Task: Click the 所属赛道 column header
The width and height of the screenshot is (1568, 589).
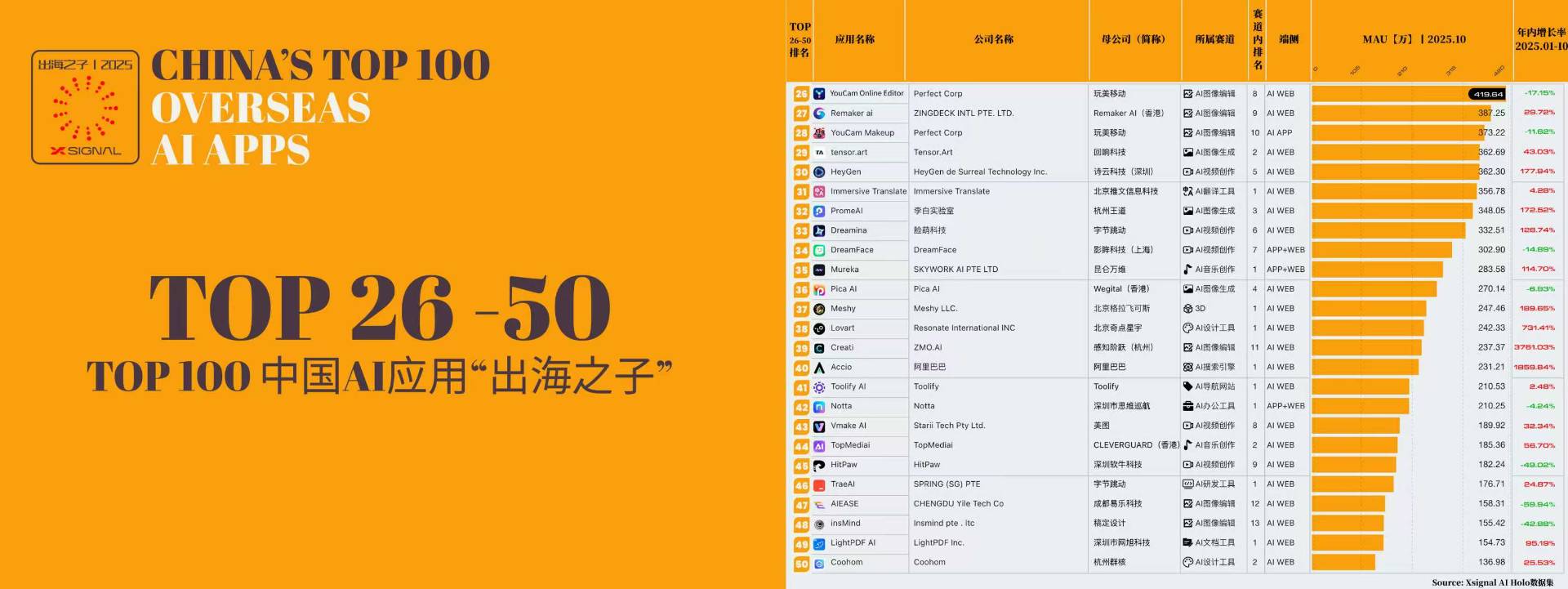Action: [x=1214, y=39]
